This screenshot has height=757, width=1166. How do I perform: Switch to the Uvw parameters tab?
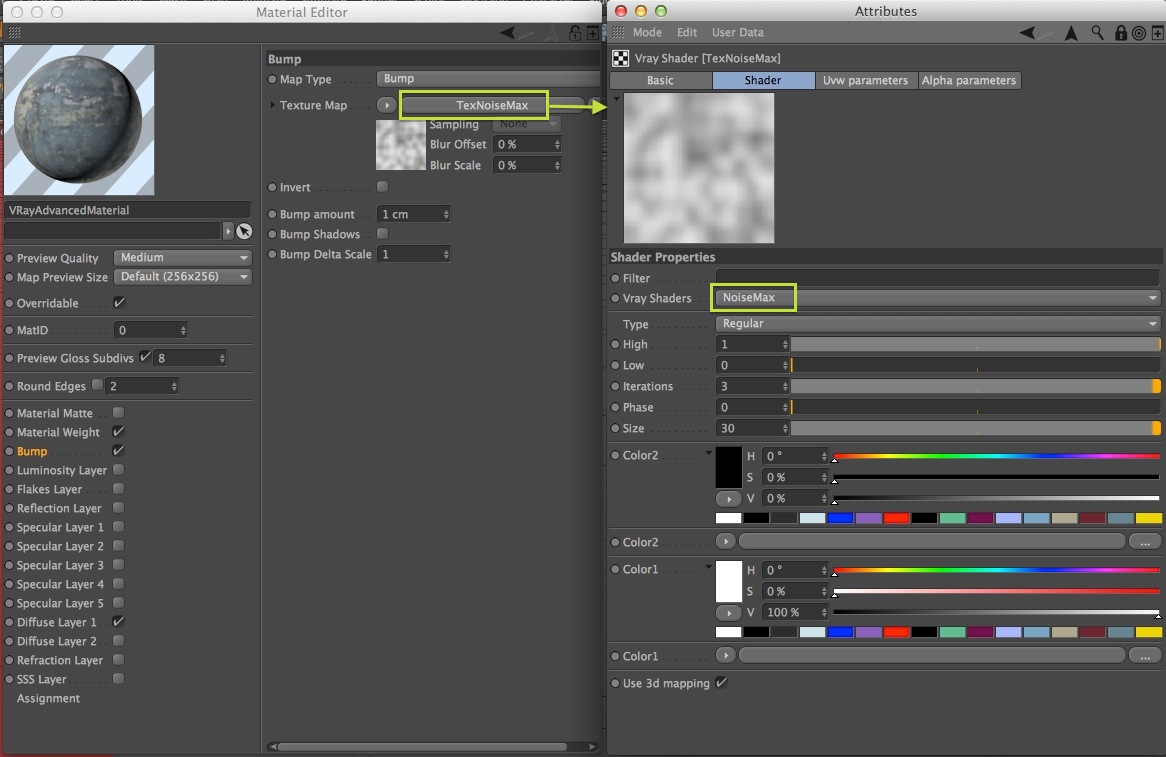[x=866, y=80]
